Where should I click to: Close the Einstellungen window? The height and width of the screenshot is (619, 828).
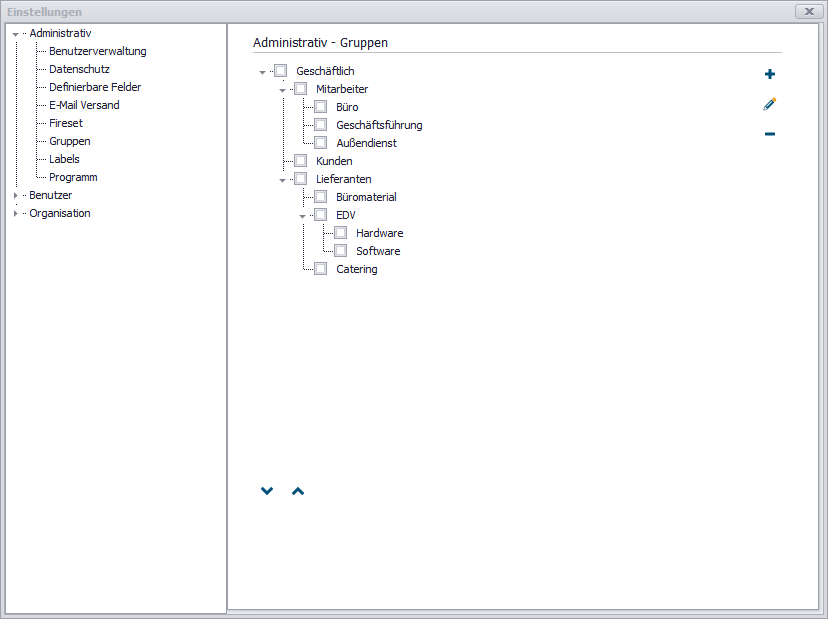808,11
